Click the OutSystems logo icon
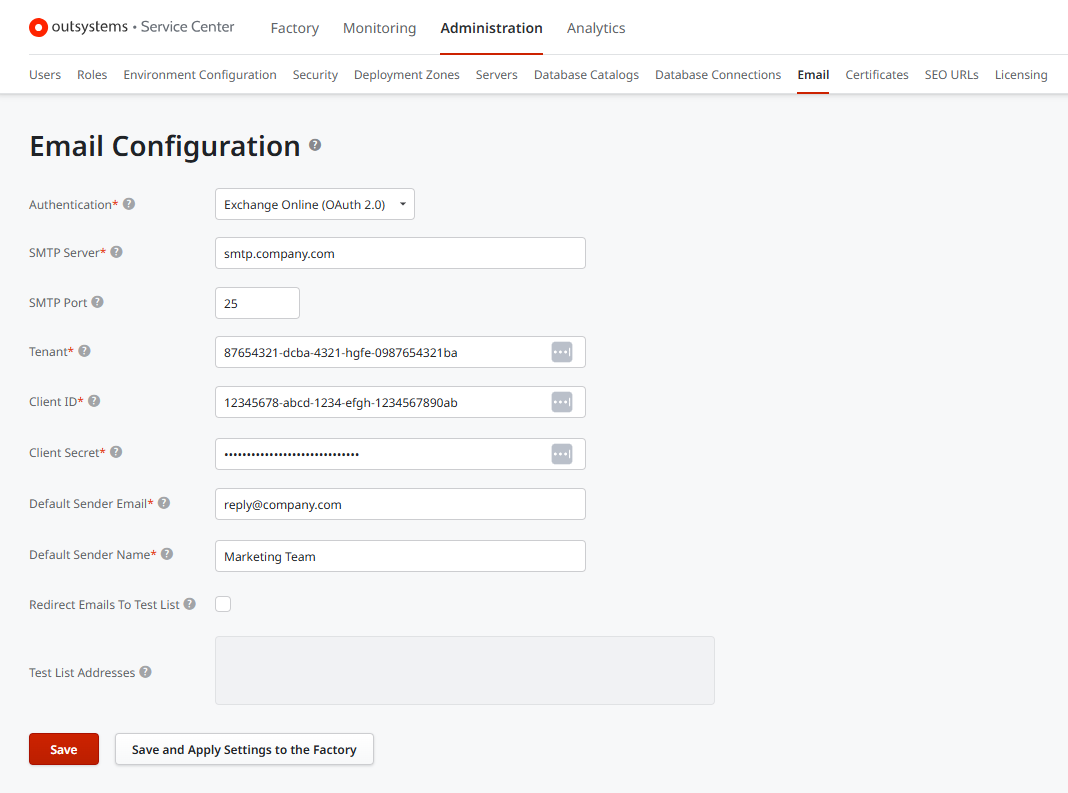 click(38, 27)
